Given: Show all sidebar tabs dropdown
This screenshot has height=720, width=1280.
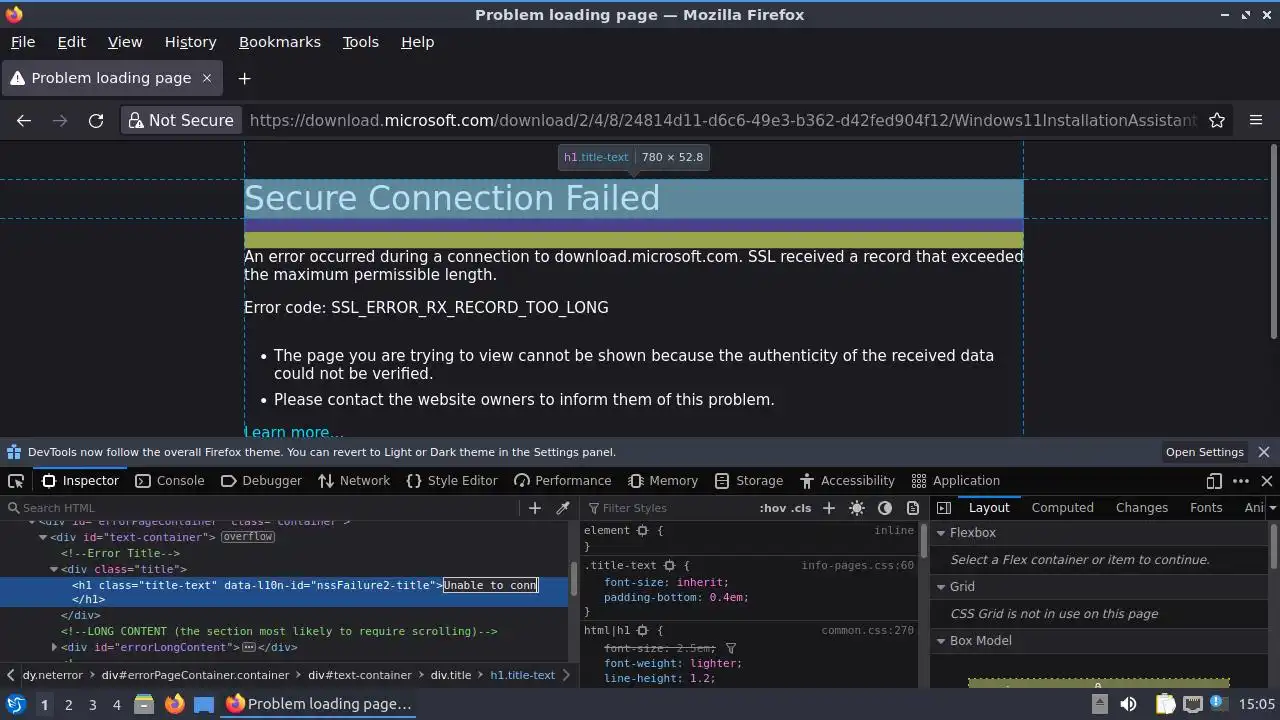Looking at the screenshot, I should (x=1271, y=508).
